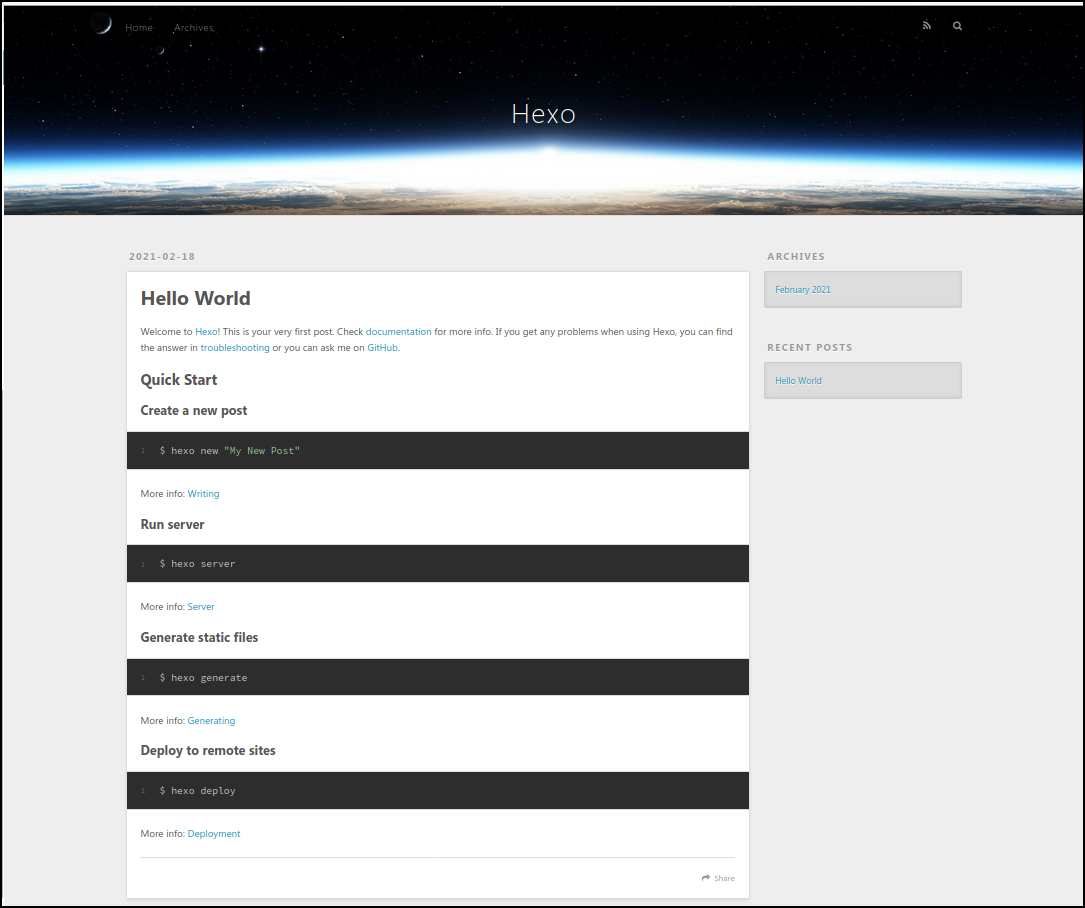Click the RSS feed icon in header

coord(927,26)
